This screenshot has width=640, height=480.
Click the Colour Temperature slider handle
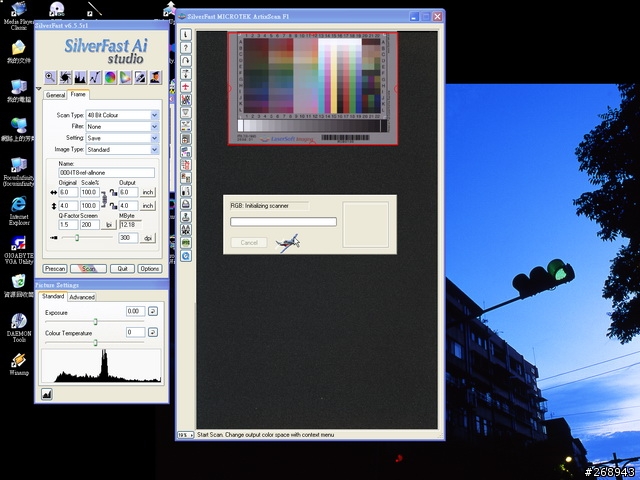[x=96, y=342]
